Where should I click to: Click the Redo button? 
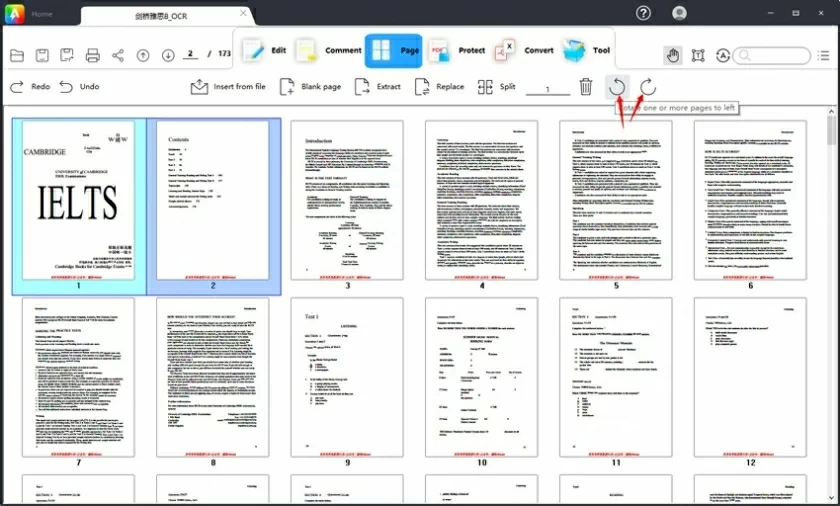pyautogui.click(x=31, y=86)
